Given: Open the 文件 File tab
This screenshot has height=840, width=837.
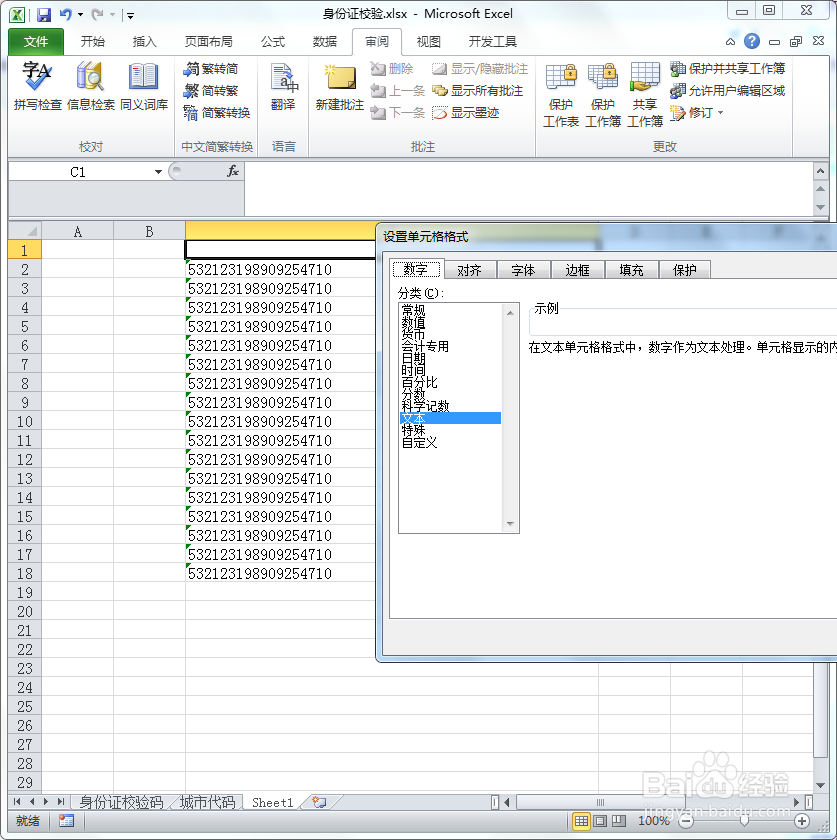Looking at the screenshot, I should tap(36, 42).
